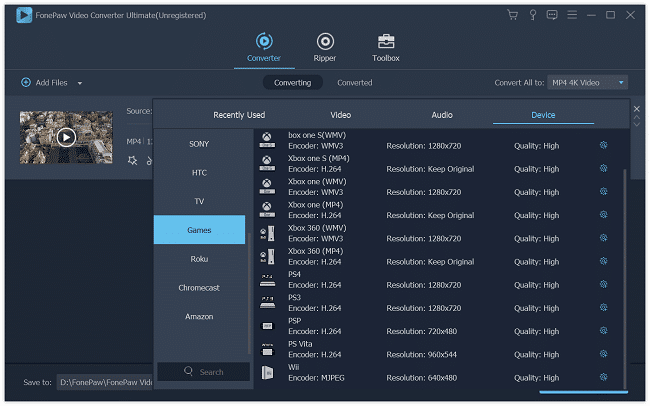This screenshot has height=406, width=650.
Task: Open the Convert All to format dropdown
Action: 587,83
